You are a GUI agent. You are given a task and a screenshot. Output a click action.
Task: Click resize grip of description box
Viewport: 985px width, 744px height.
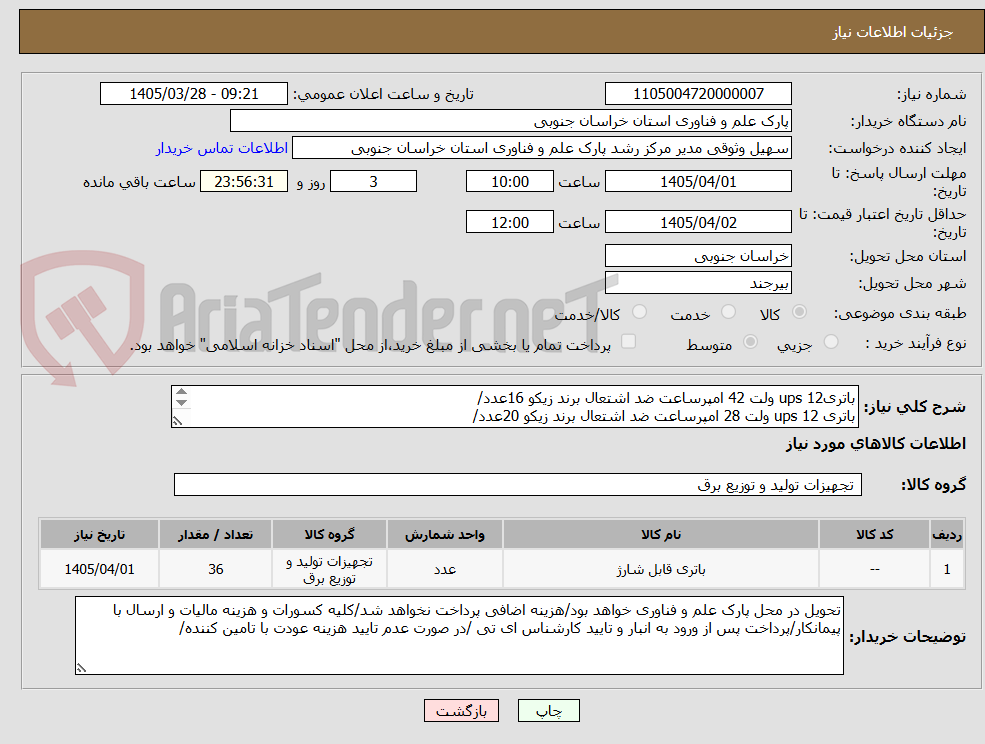(x=178, y=421)
